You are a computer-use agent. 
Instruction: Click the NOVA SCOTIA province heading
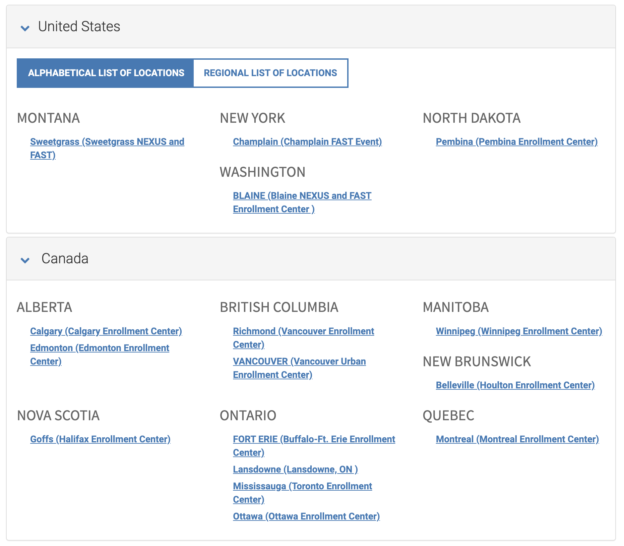pyautogui.click(x=58, y=415)
